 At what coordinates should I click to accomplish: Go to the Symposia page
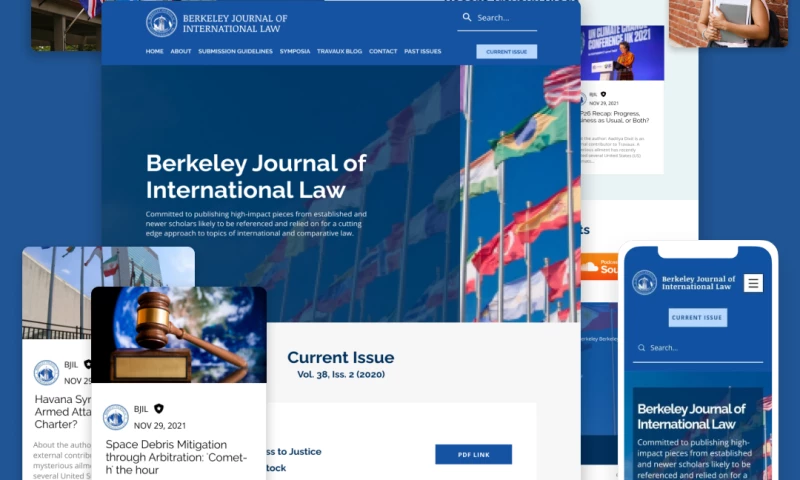tap(295, 52)
